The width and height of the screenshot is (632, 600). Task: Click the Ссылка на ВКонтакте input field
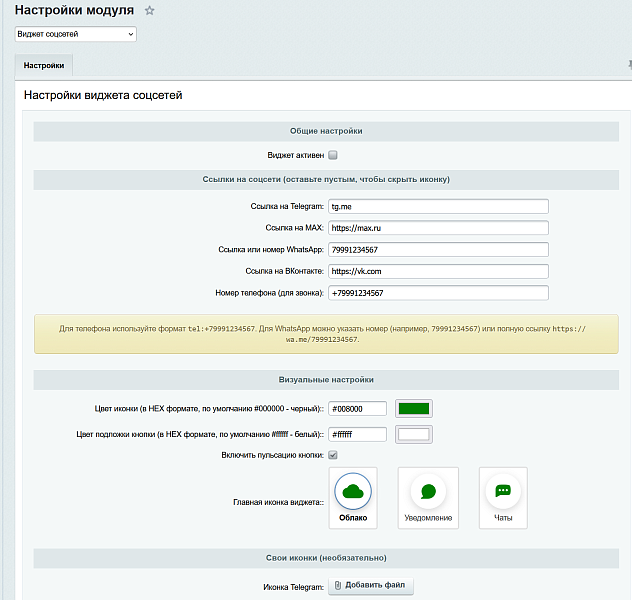438,271
